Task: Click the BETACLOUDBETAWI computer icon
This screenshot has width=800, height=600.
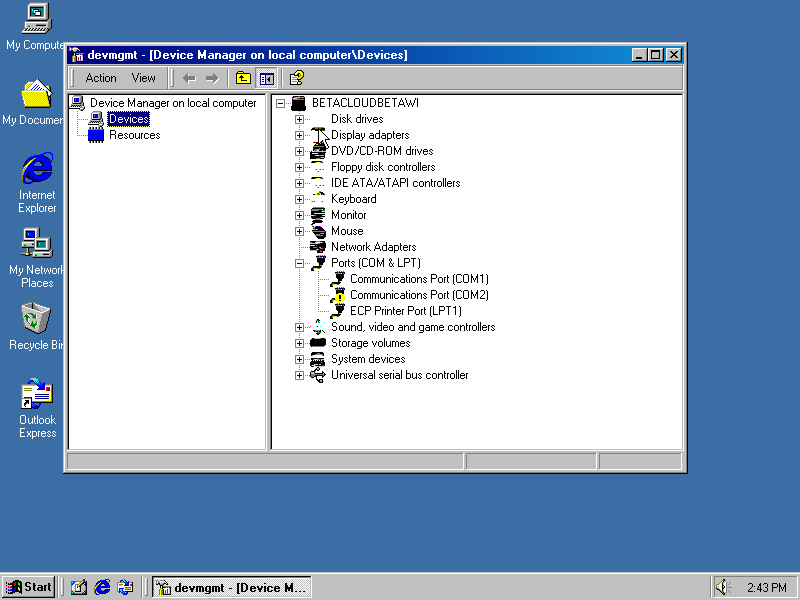Action: point(298,103)
